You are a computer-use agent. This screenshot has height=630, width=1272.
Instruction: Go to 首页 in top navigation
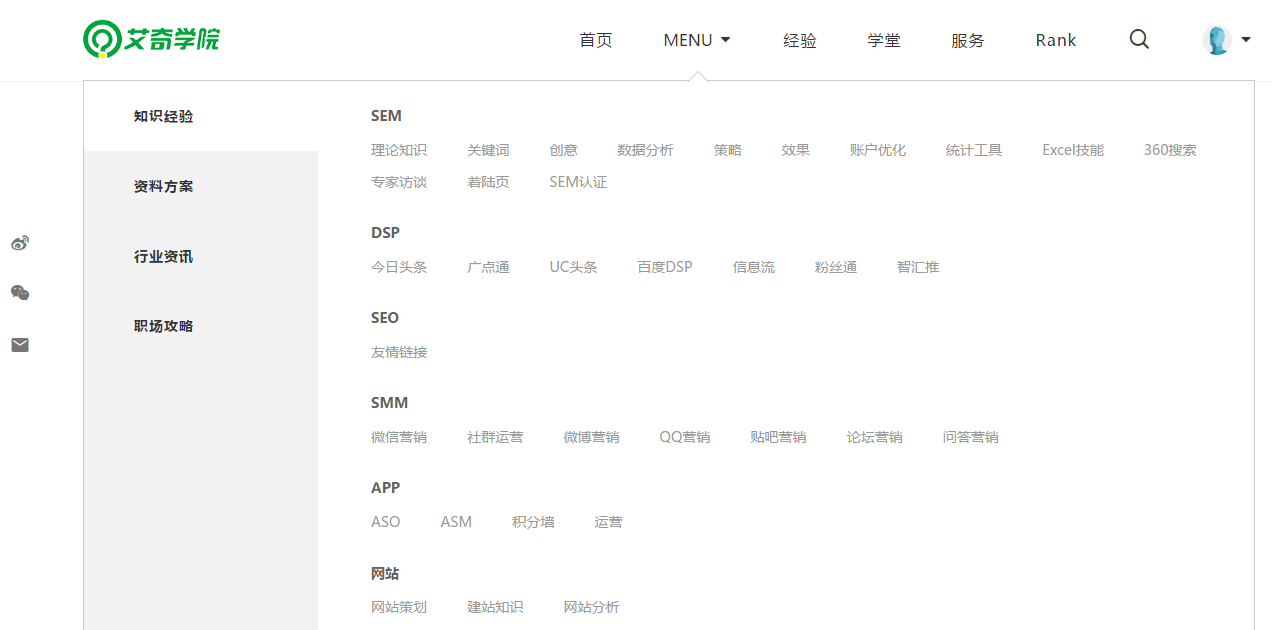(596, 40)
